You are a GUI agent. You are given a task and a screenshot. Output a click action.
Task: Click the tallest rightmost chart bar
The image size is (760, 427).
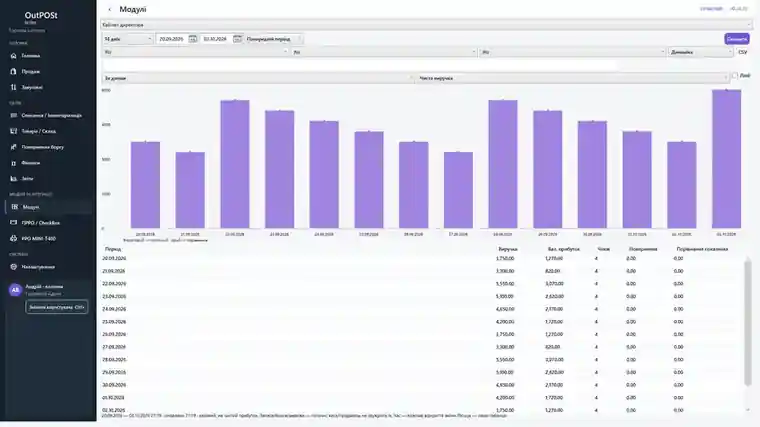click(726, 159)
